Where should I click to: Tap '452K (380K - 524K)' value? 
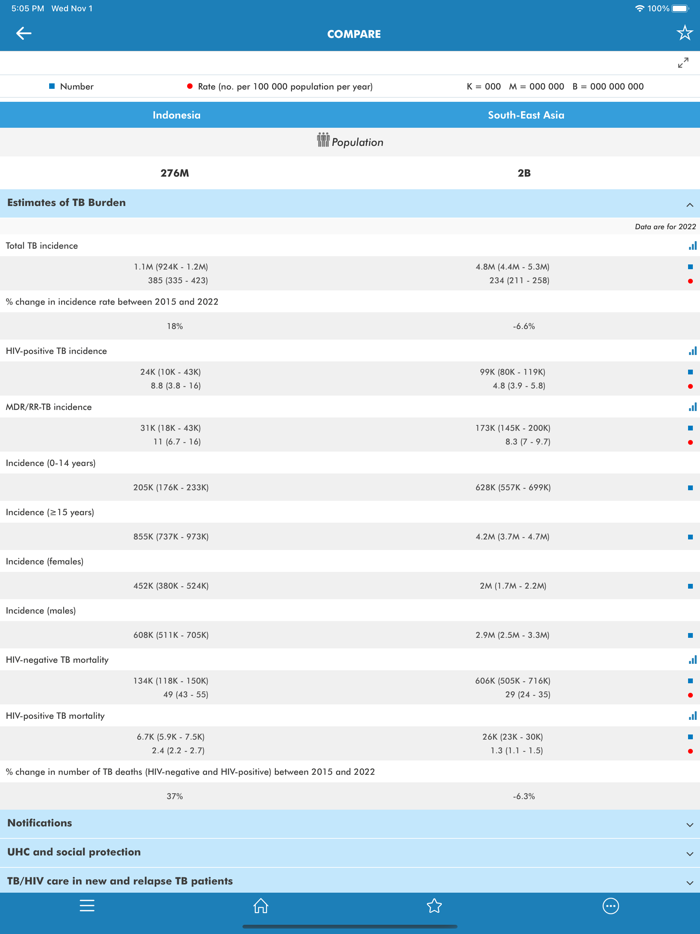click(x=171, y=586)
